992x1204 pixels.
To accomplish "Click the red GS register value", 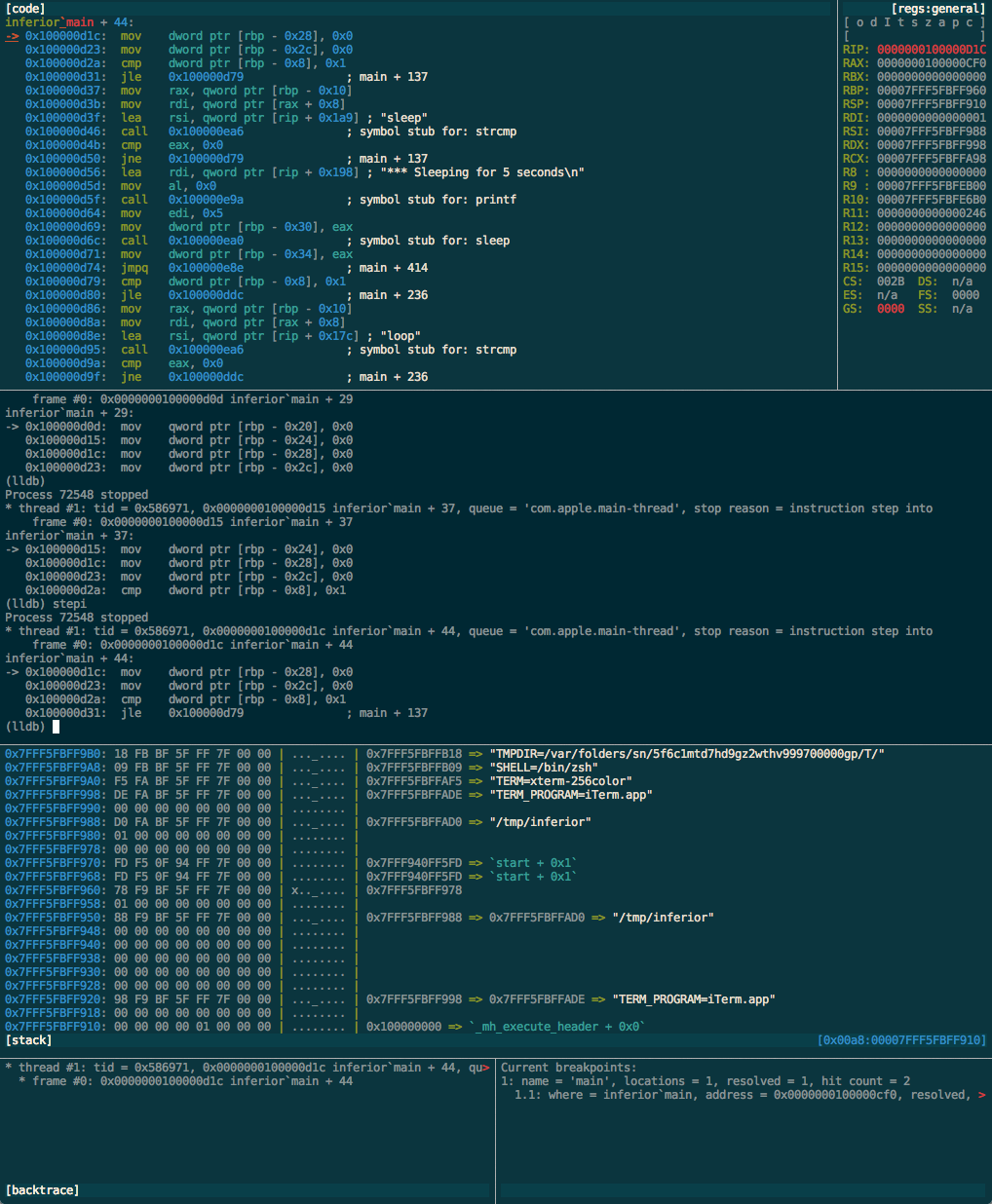I will (x=890, y=309).
